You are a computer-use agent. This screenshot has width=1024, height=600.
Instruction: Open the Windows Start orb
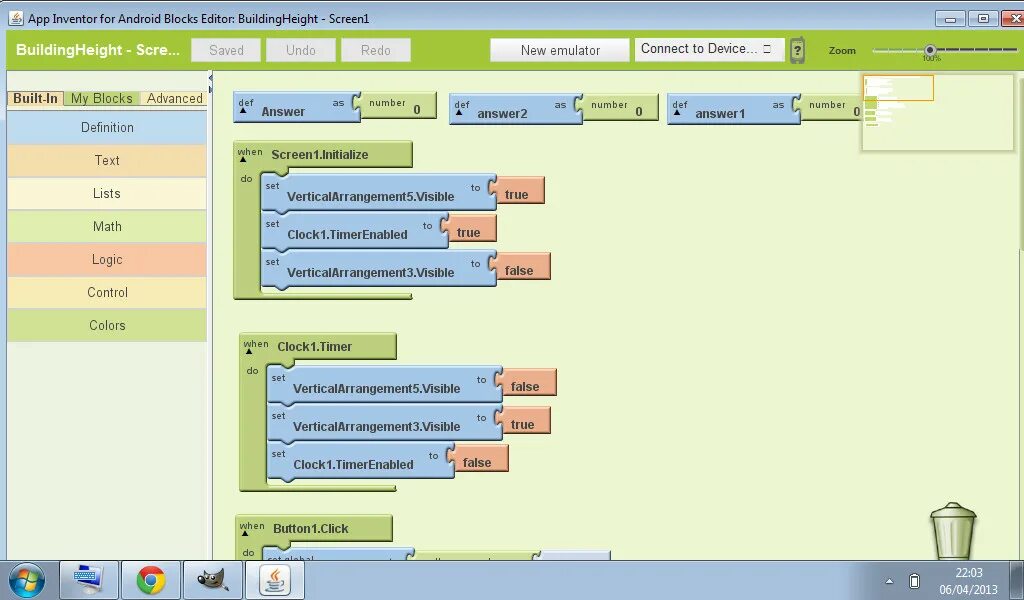27,580
